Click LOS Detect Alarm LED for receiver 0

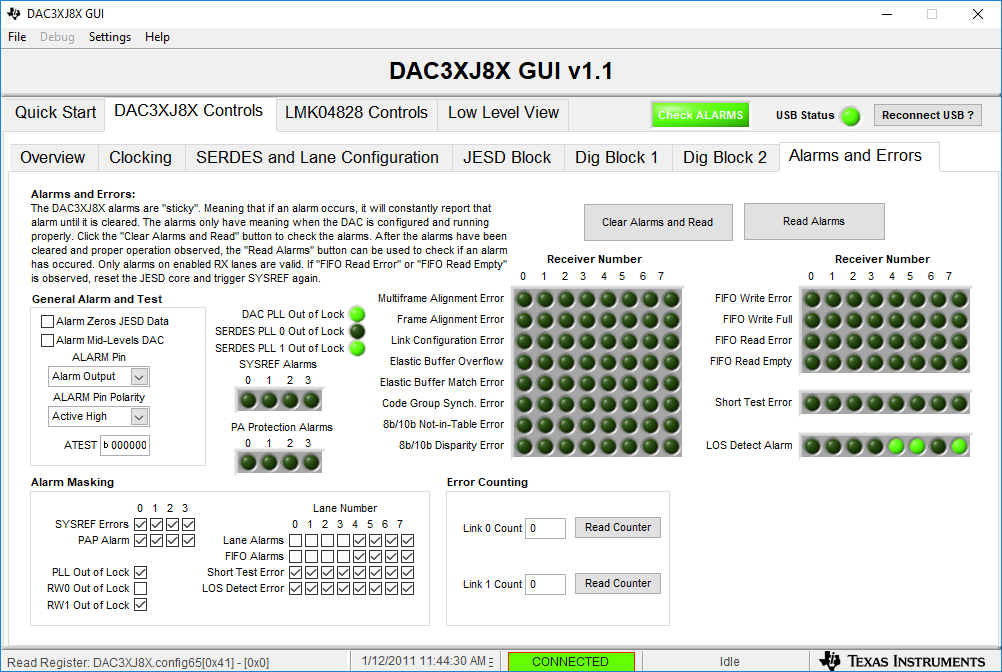(x=812, y=446)
